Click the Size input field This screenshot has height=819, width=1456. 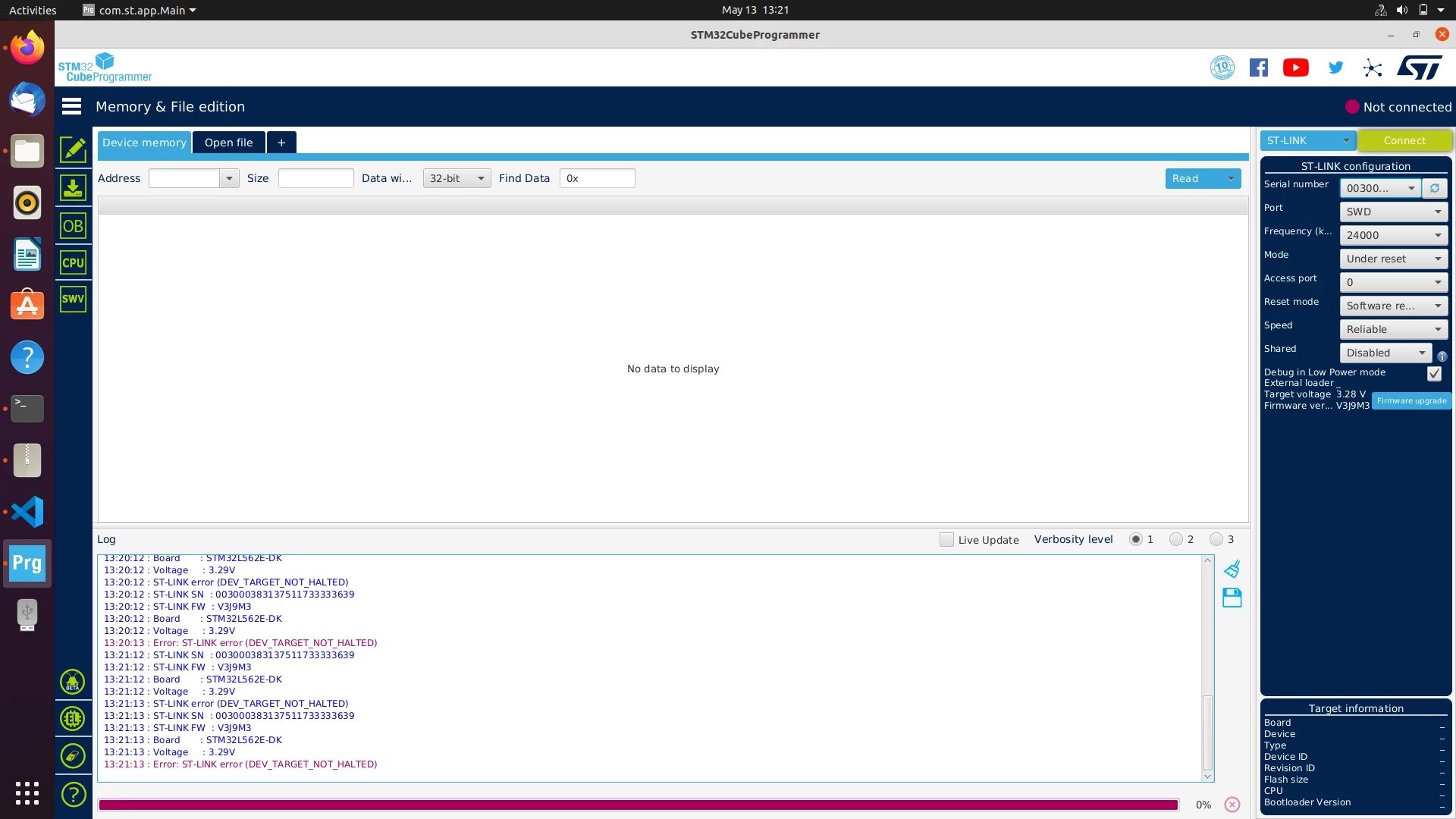(315, 178)
